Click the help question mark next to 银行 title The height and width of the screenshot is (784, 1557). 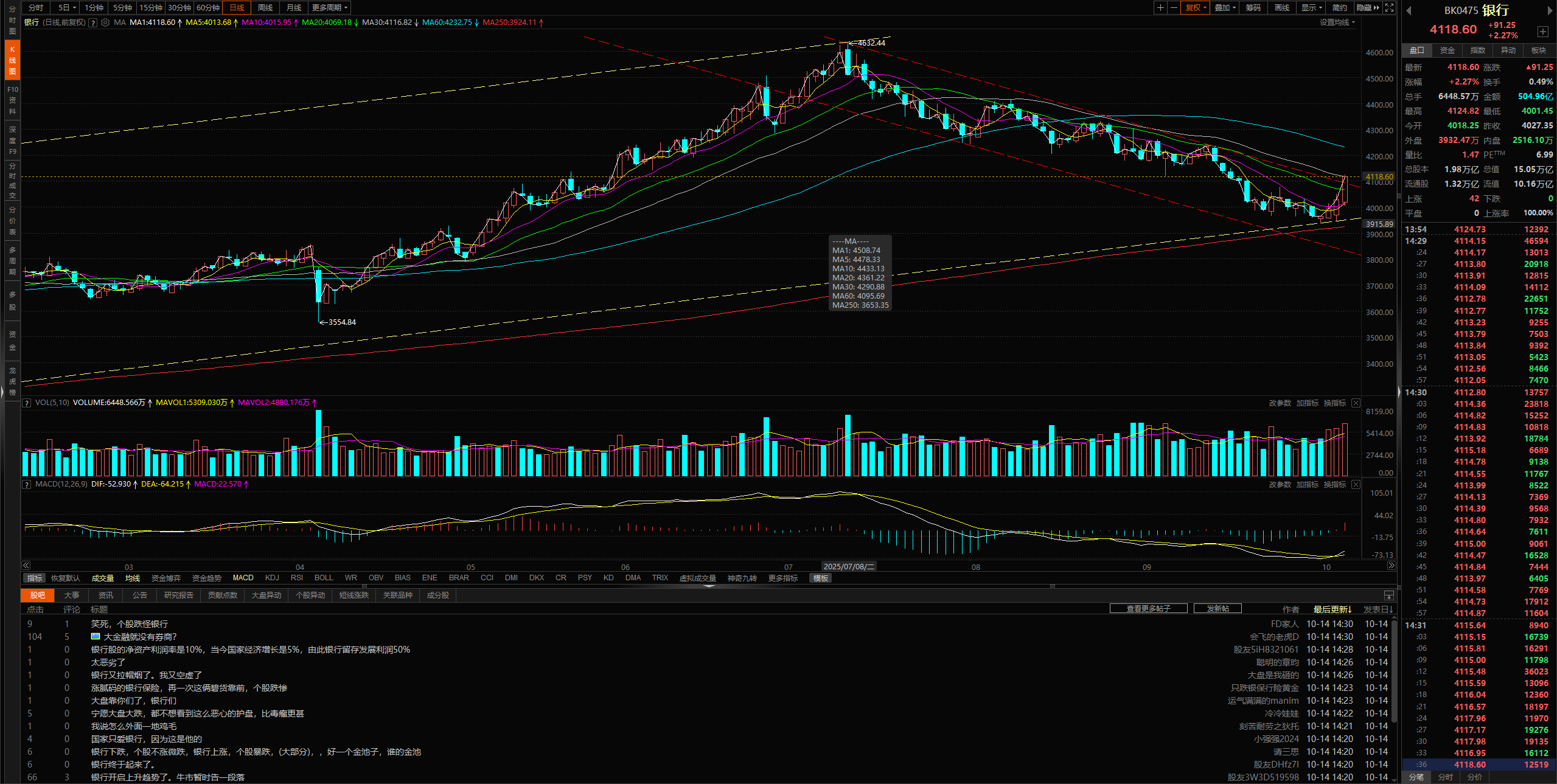[92, 23]
